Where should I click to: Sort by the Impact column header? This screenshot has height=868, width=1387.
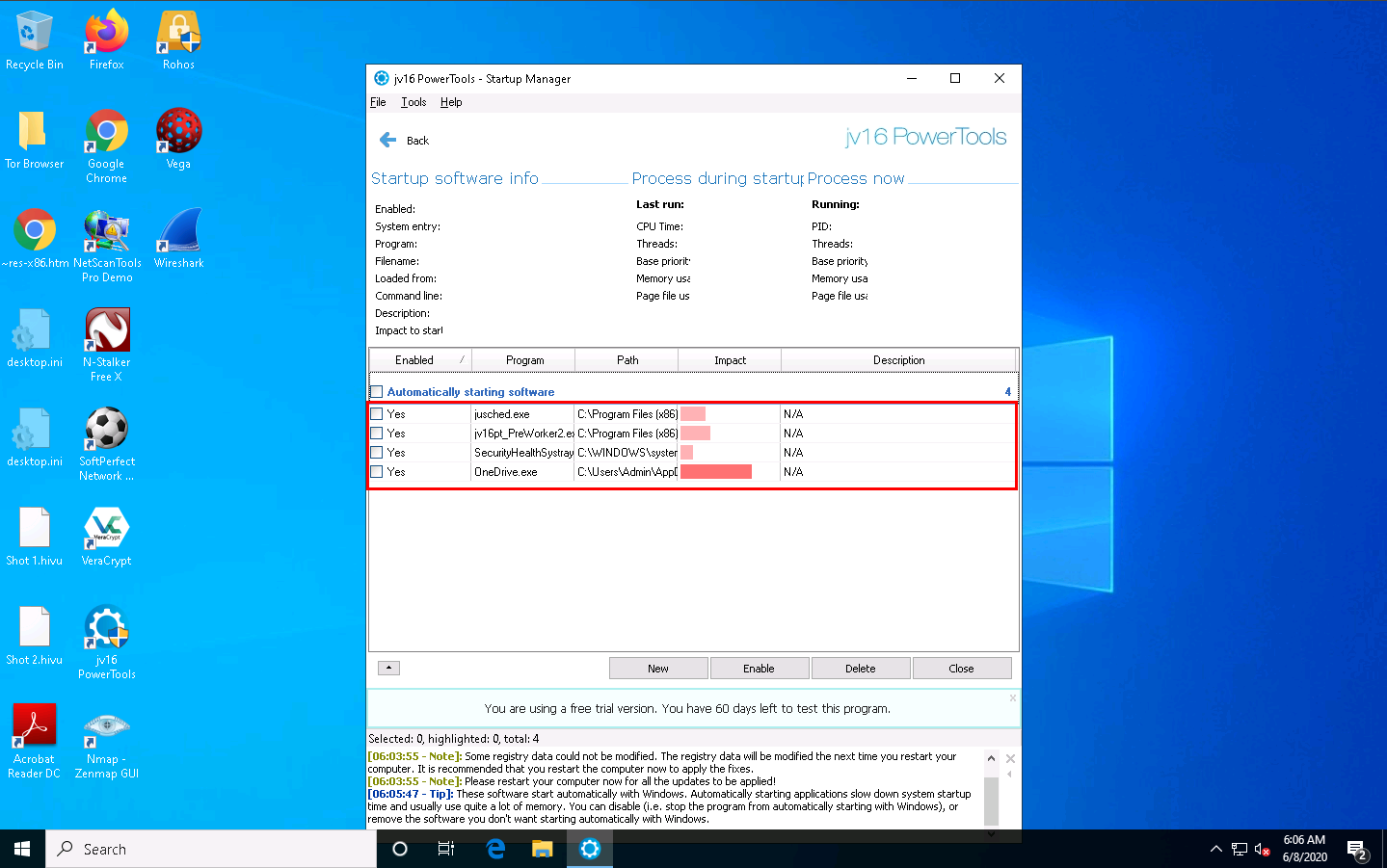730,360
